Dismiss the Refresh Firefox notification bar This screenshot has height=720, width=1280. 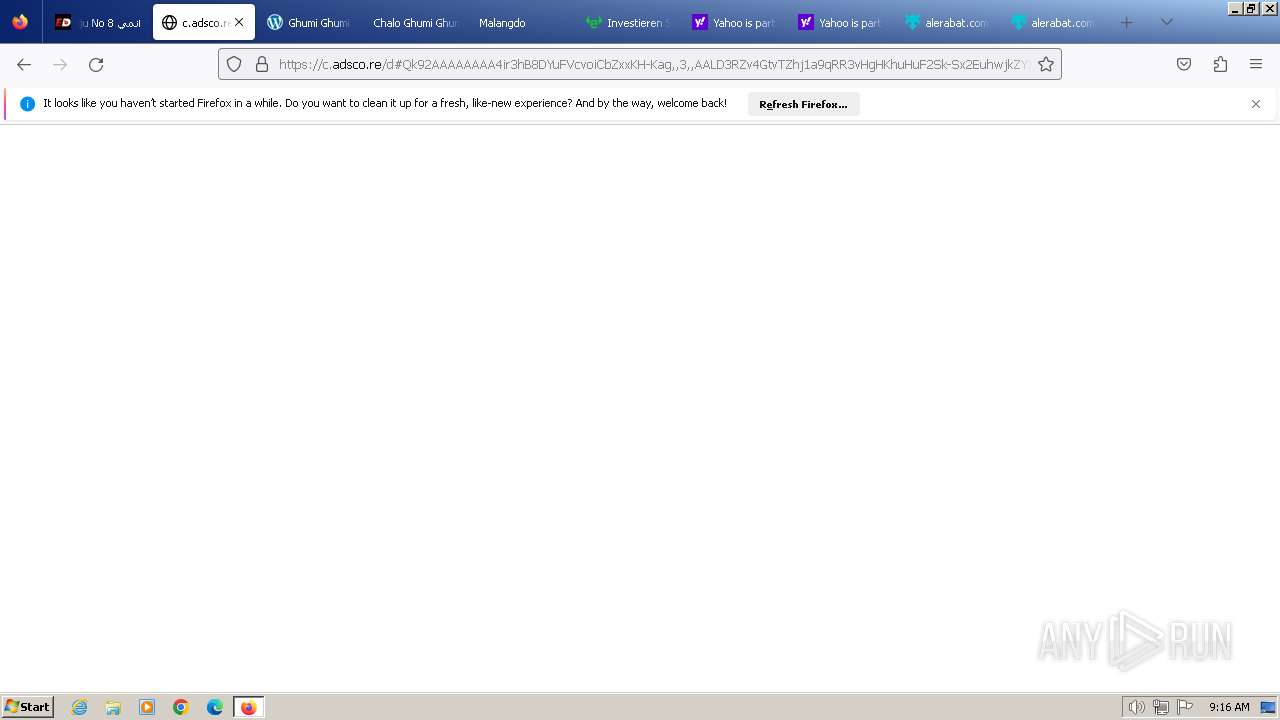click(1256, 104)
